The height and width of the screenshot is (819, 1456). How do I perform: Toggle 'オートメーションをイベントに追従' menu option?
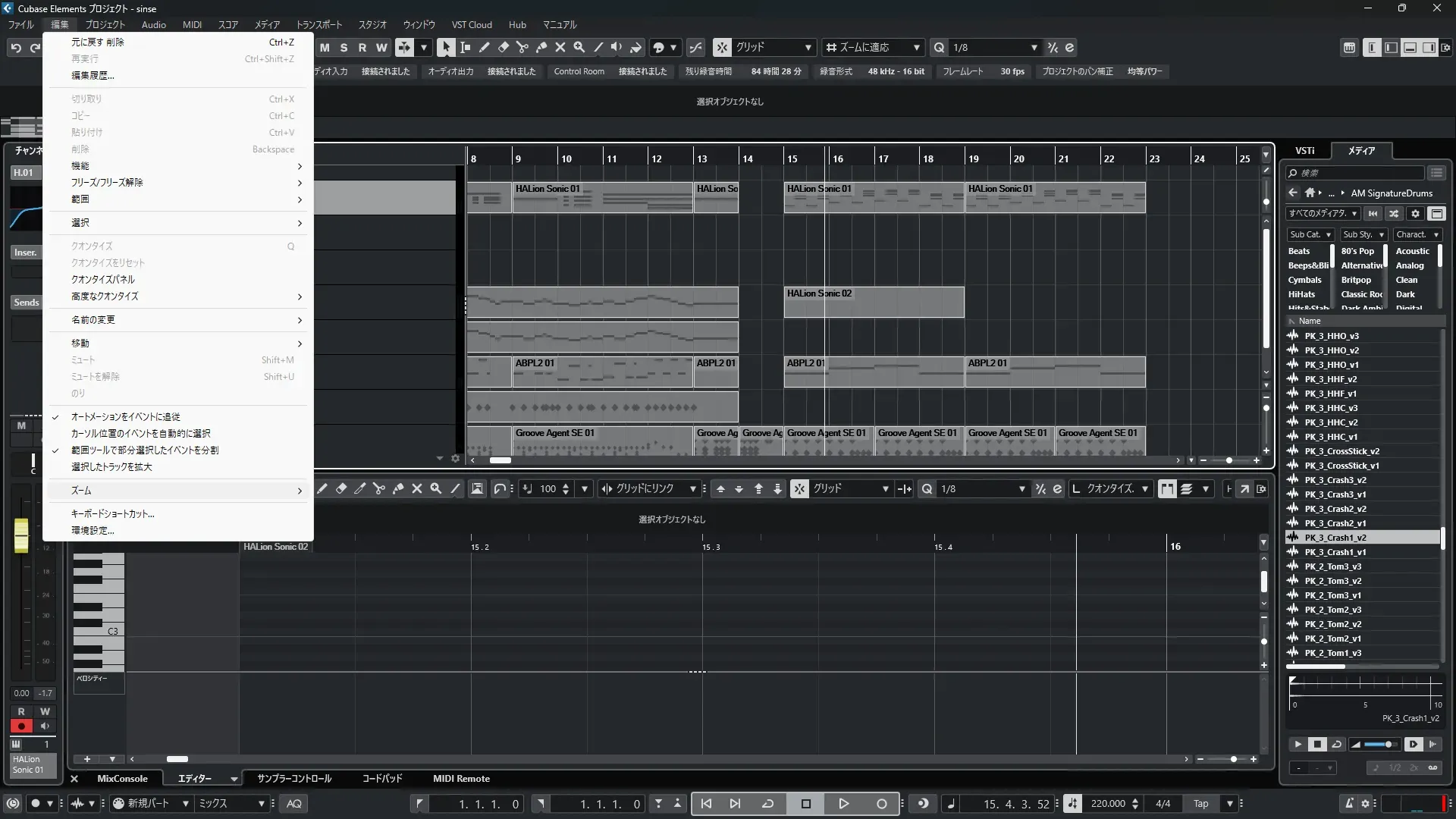click(x=125, y=417)
